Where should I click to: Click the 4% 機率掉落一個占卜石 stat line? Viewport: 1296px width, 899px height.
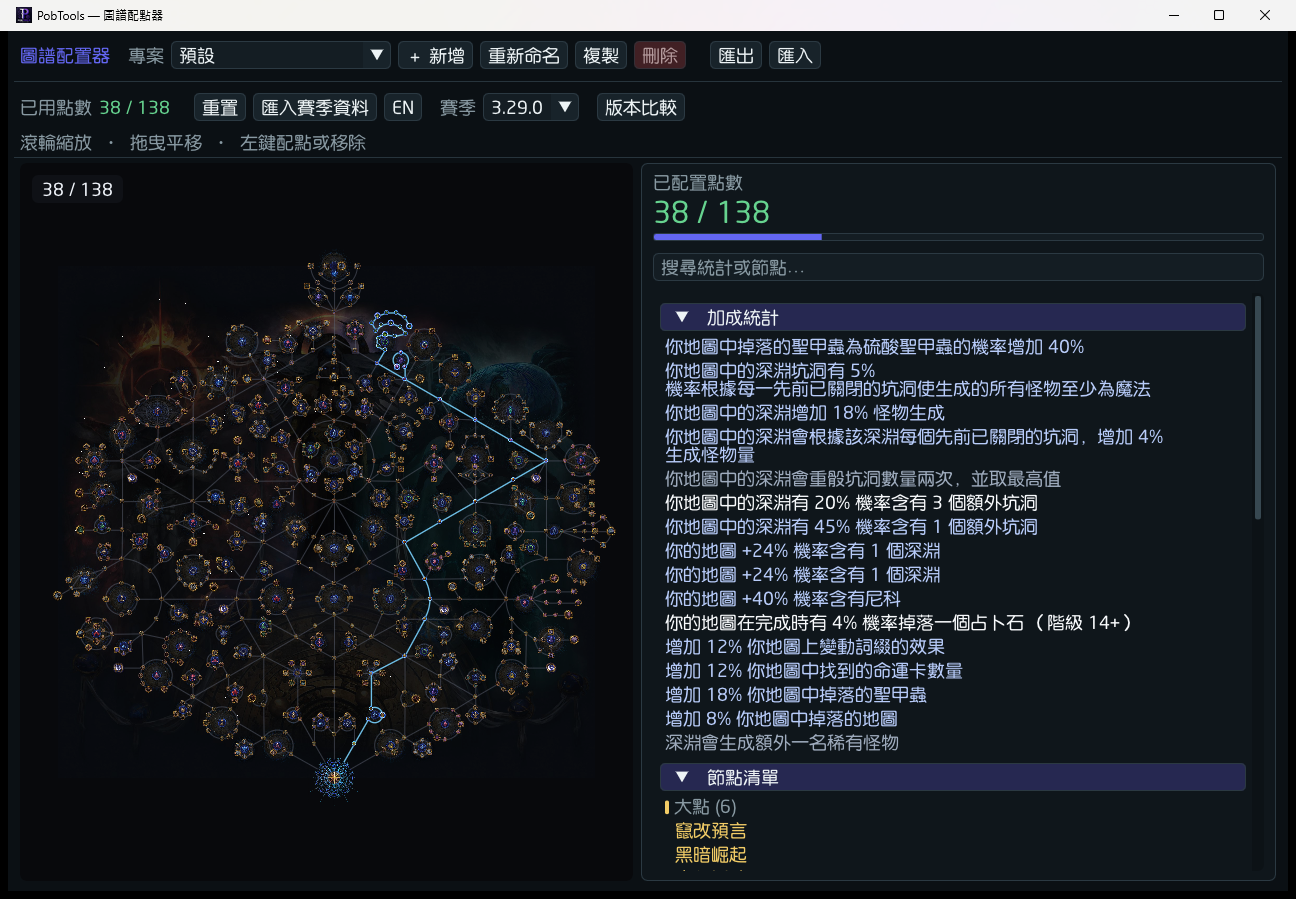(899, 623)
